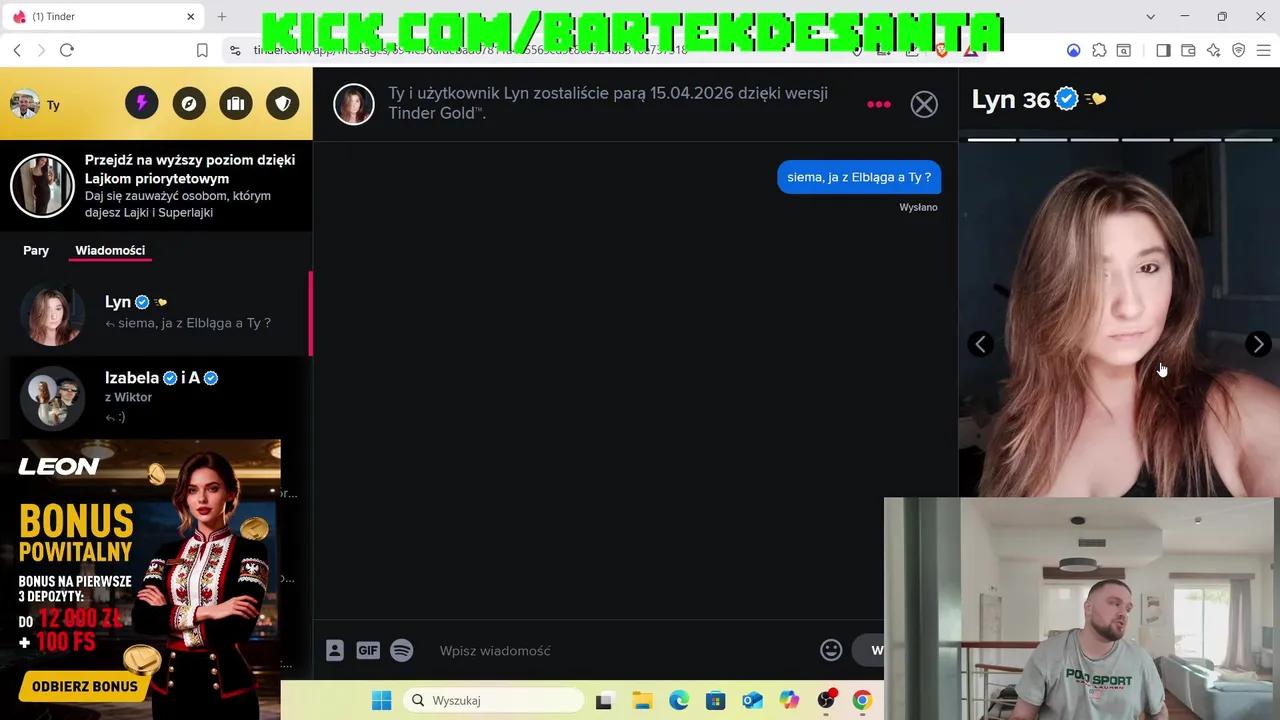The width and height of the screenshot is (1280, 720).
Task: Click the browser forward arrow
Action: [41, 50]
